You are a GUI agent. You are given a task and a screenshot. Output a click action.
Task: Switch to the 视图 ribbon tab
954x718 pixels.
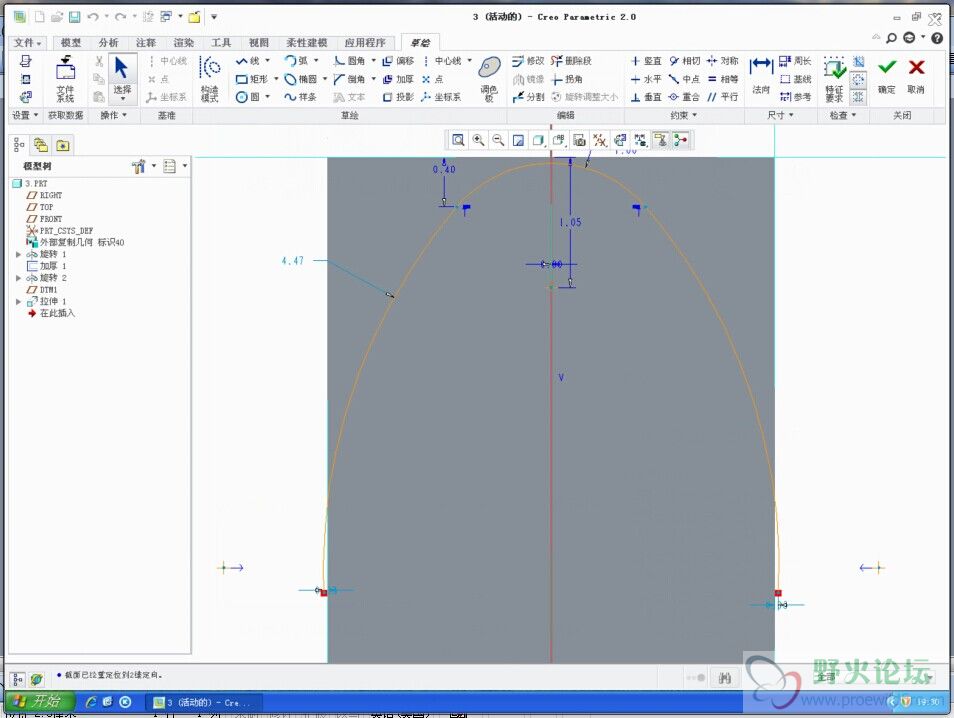point(259,43)
